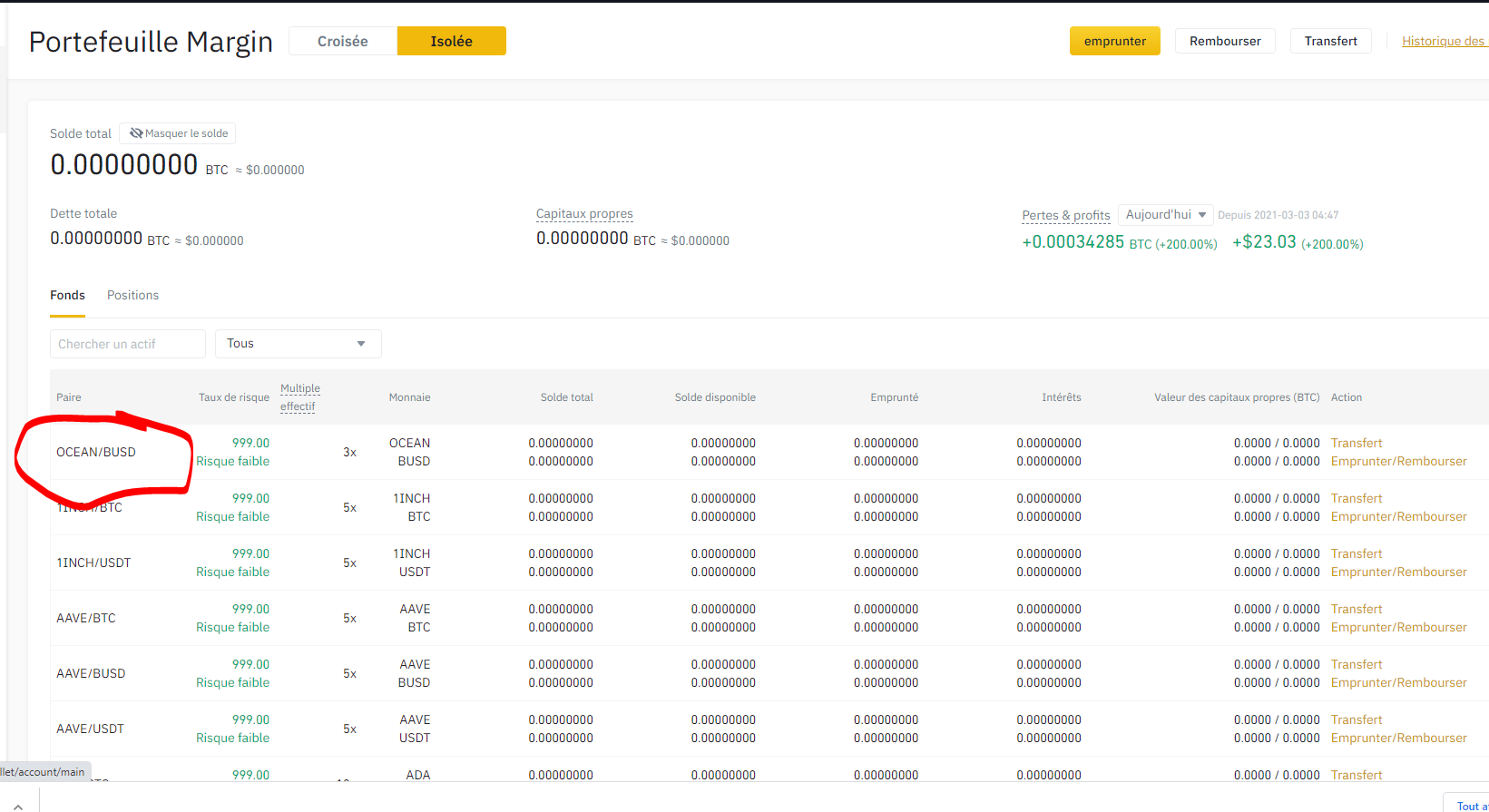Select the 1INCH/USDT pair name
This screenshot has height=812, width=1489.
[93, 563]
